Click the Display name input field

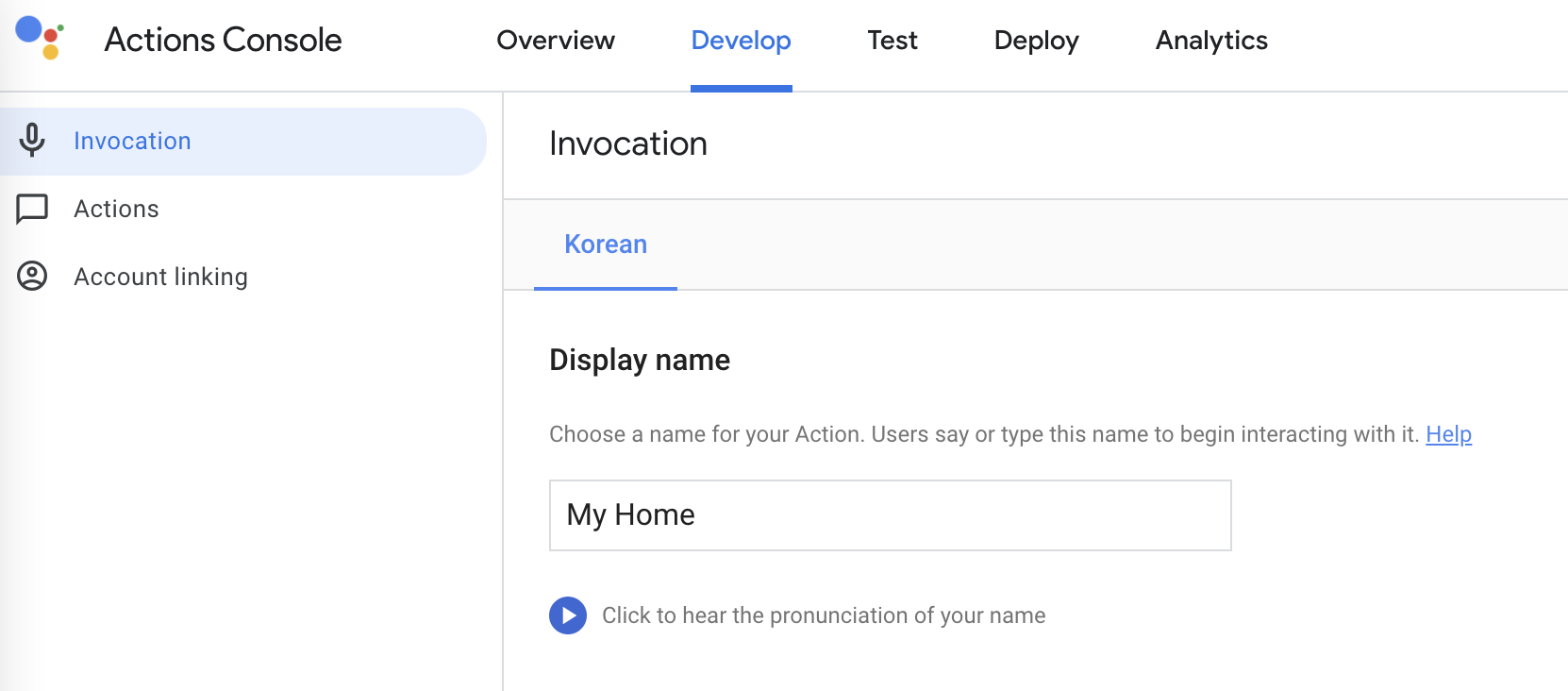(891, 515)
